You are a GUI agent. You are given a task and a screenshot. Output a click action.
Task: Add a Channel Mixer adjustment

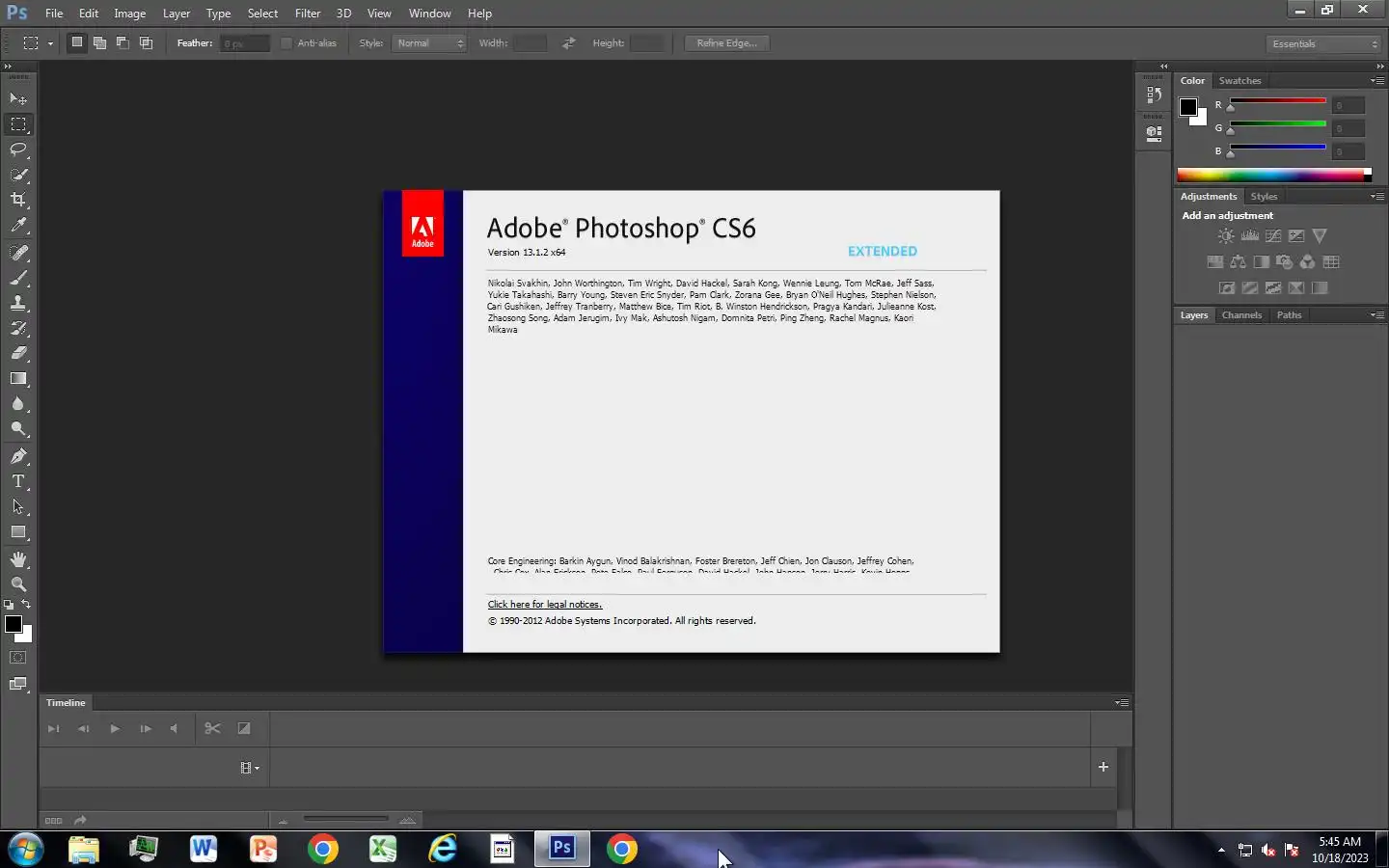1307,262
